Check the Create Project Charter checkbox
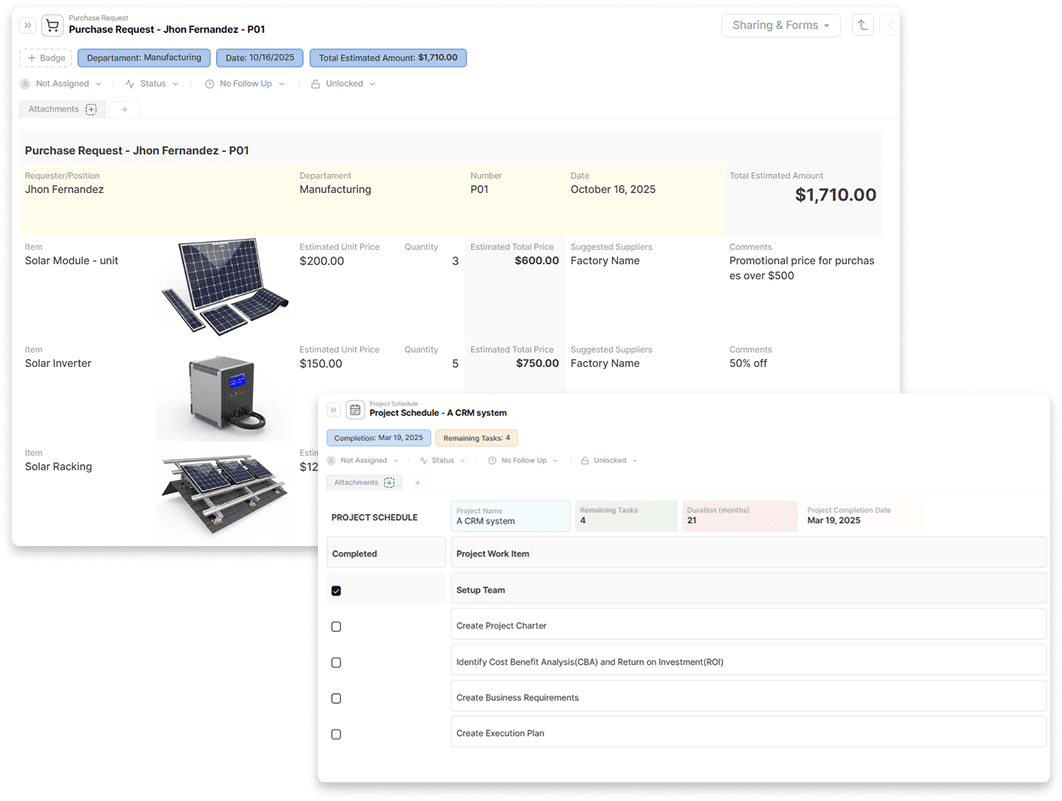Viewport: 1062px width, 801px height. pos(336,627)
